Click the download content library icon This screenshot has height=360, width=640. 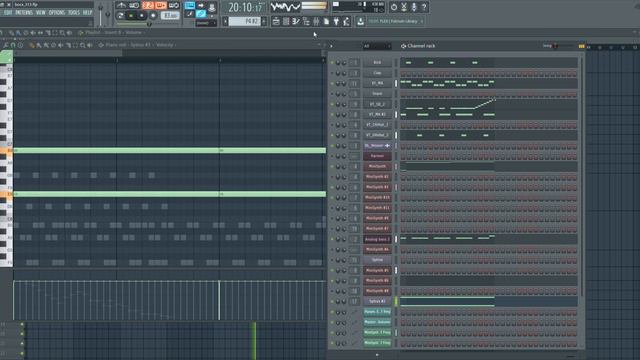pyautogui.click(x=360, y=21)
